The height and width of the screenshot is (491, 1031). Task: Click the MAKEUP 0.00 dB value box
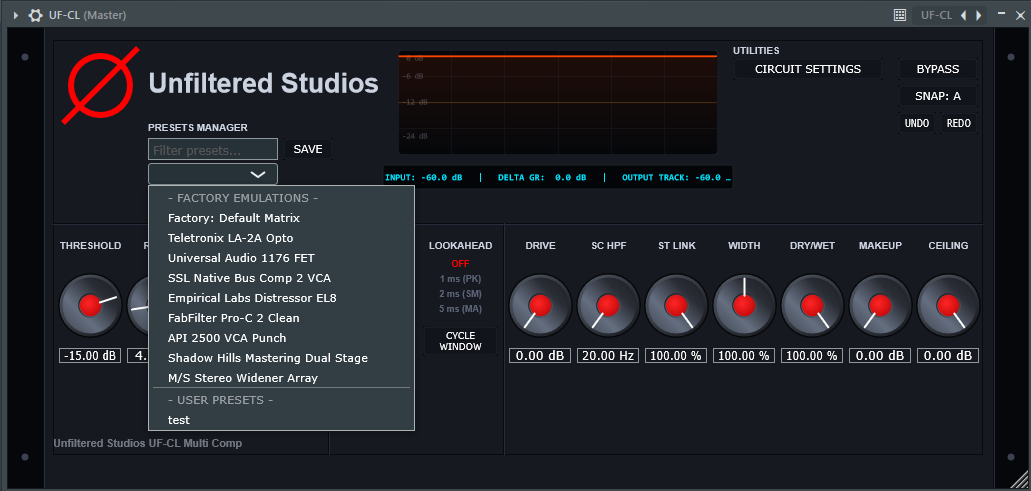tap(880, 356)
